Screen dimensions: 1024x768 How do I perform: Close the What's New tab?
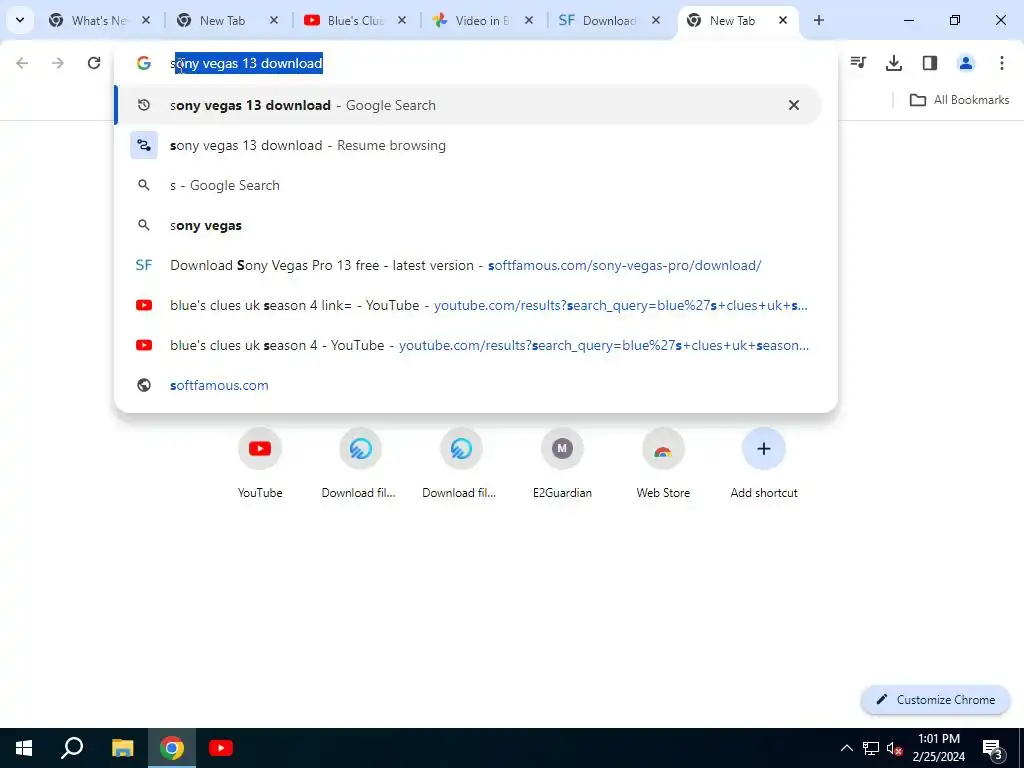click(x=146, y=20)
